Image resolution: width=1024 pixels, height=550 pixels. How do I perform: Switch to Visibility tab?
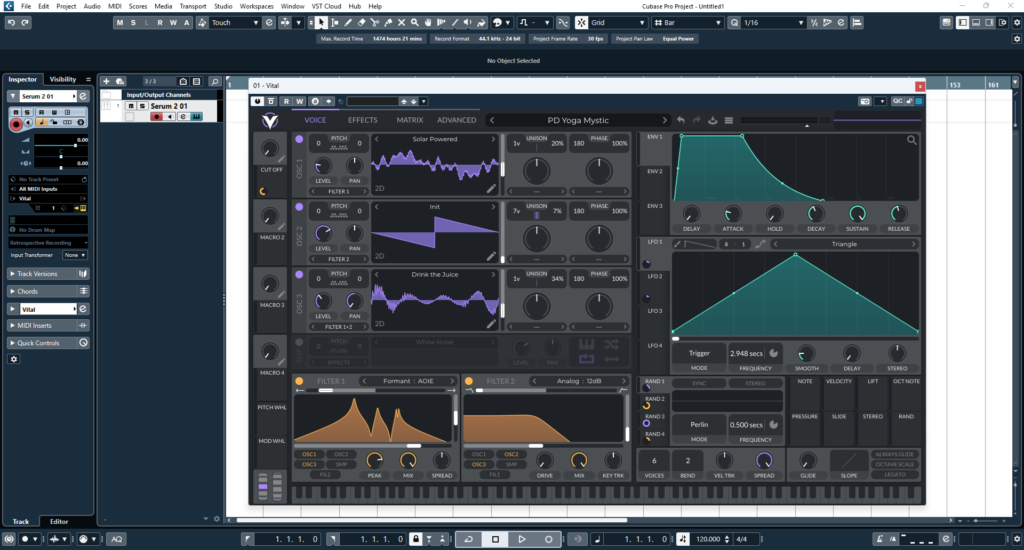coord(63,79)
